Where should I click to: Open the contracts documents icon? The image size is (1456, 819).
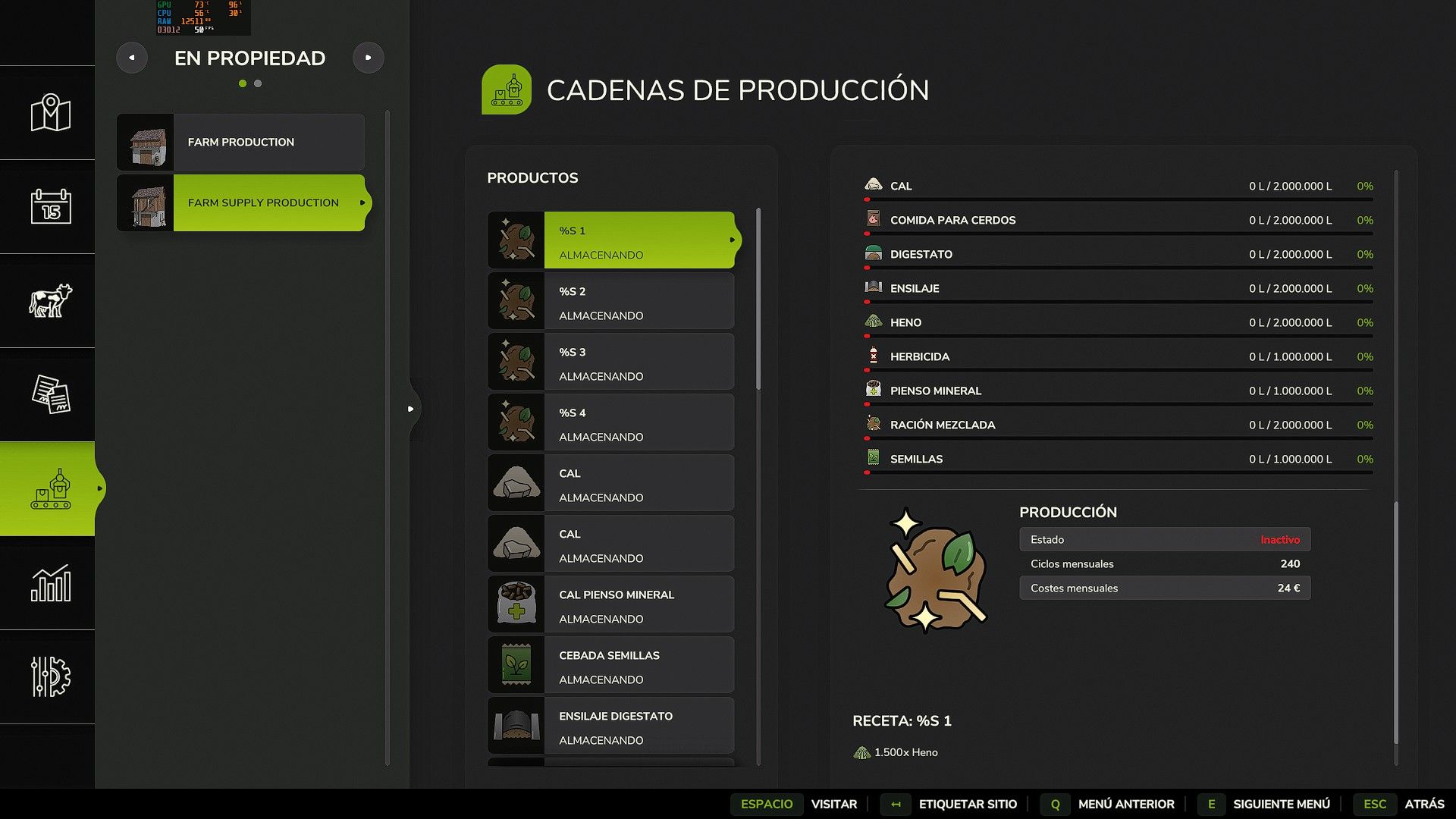pos(50,394)
